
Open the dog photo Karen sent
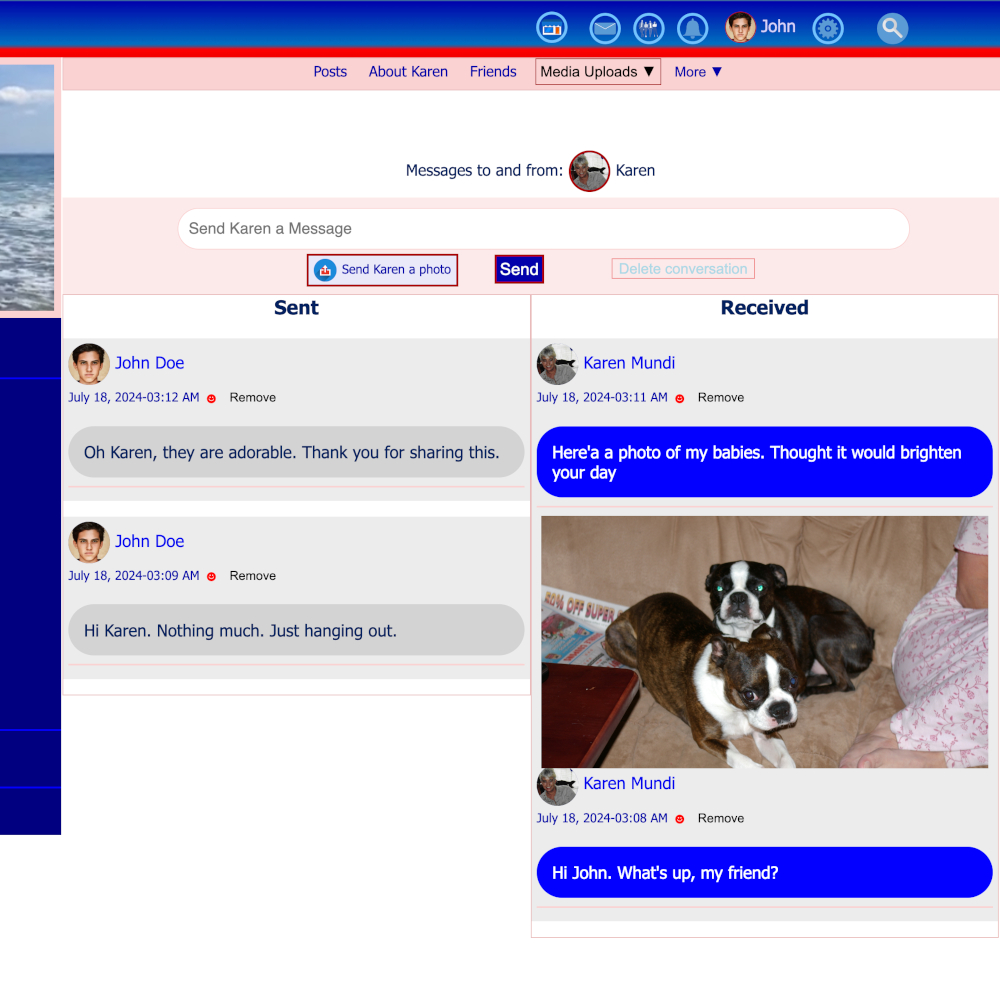764,641
